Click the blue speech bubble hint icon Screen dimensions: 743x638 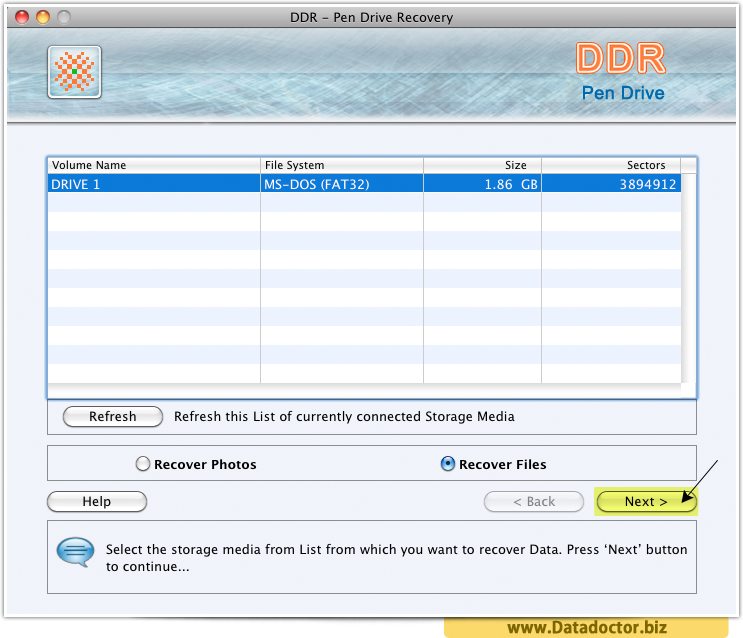pyautogui.click(x=75, y=552)
